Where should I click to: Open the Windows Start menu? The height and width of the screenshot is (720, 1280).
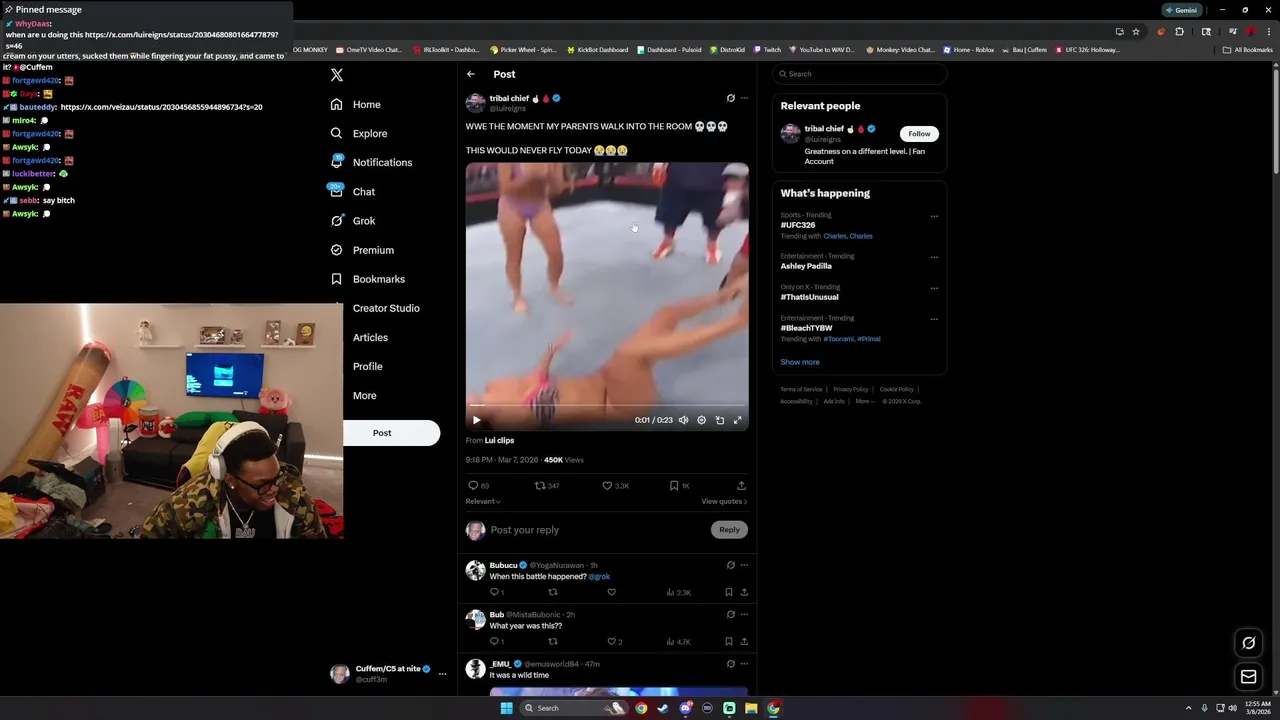[x=507, y=708]
